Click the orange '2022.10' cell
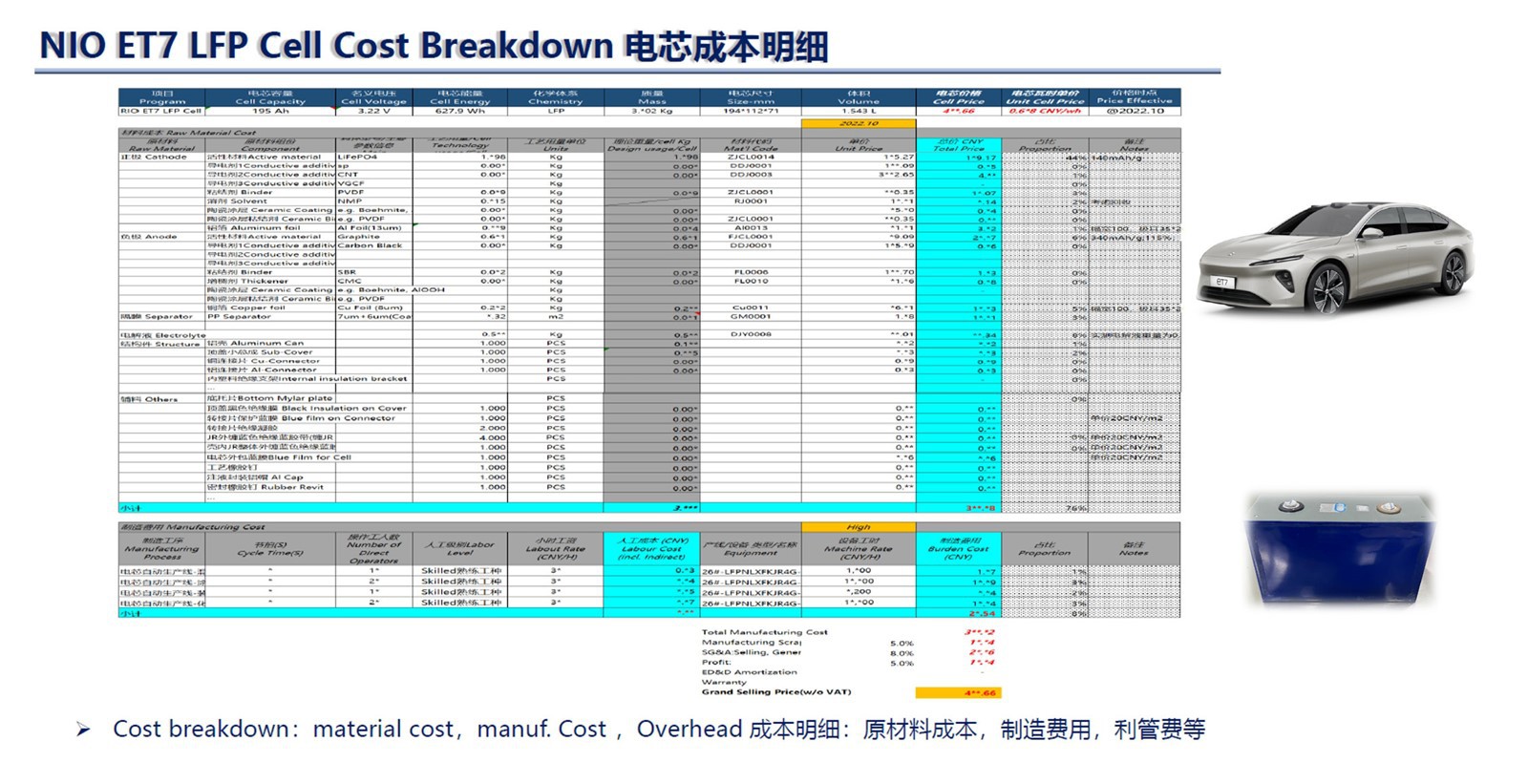Viewport: 1528px width, 784px height. (x=859, y=123)
